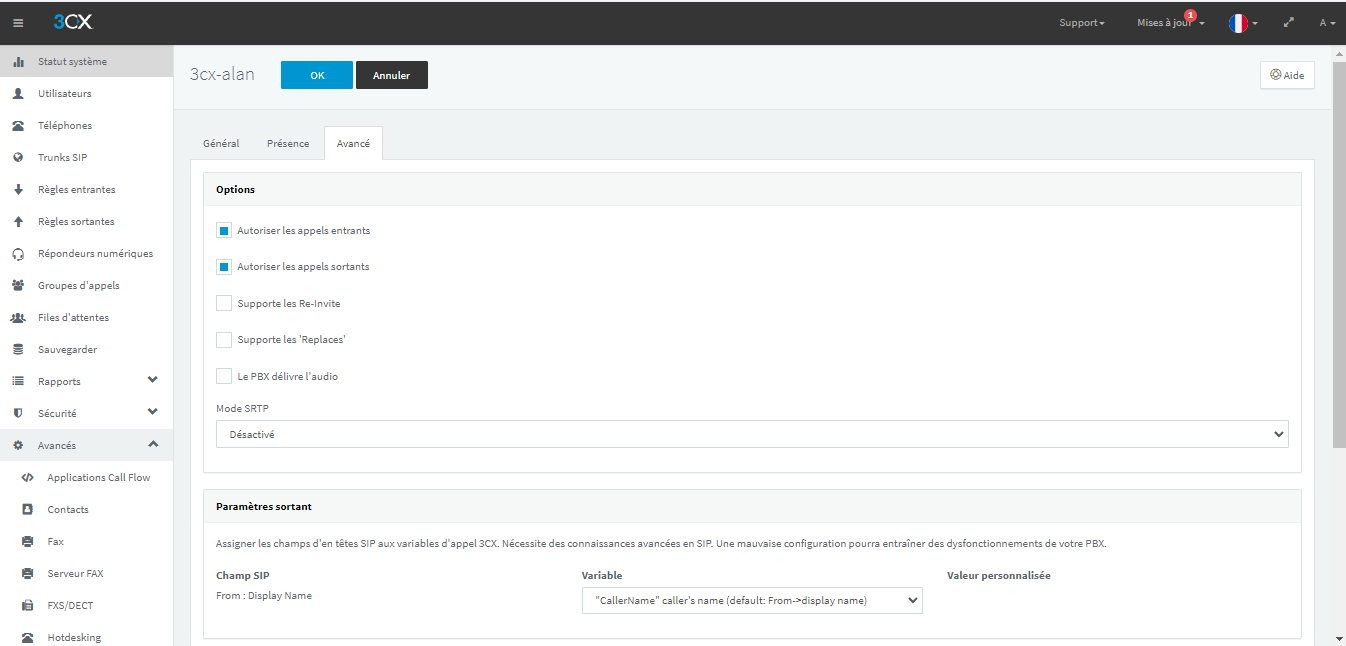Viewport: 1346px width, 646px height.
Task: Expand the Sécurité chevron
Action: [x=153, y=413]
